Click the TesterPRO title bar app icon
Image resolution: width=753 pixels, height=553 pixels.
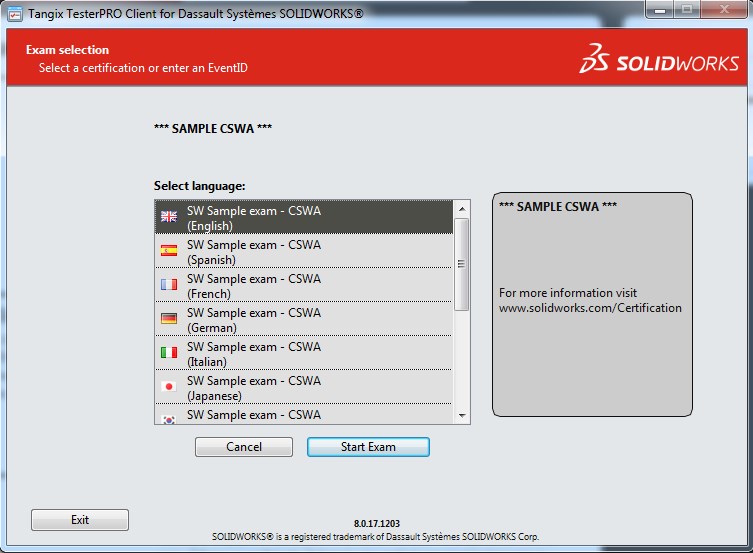coord(15,14)
